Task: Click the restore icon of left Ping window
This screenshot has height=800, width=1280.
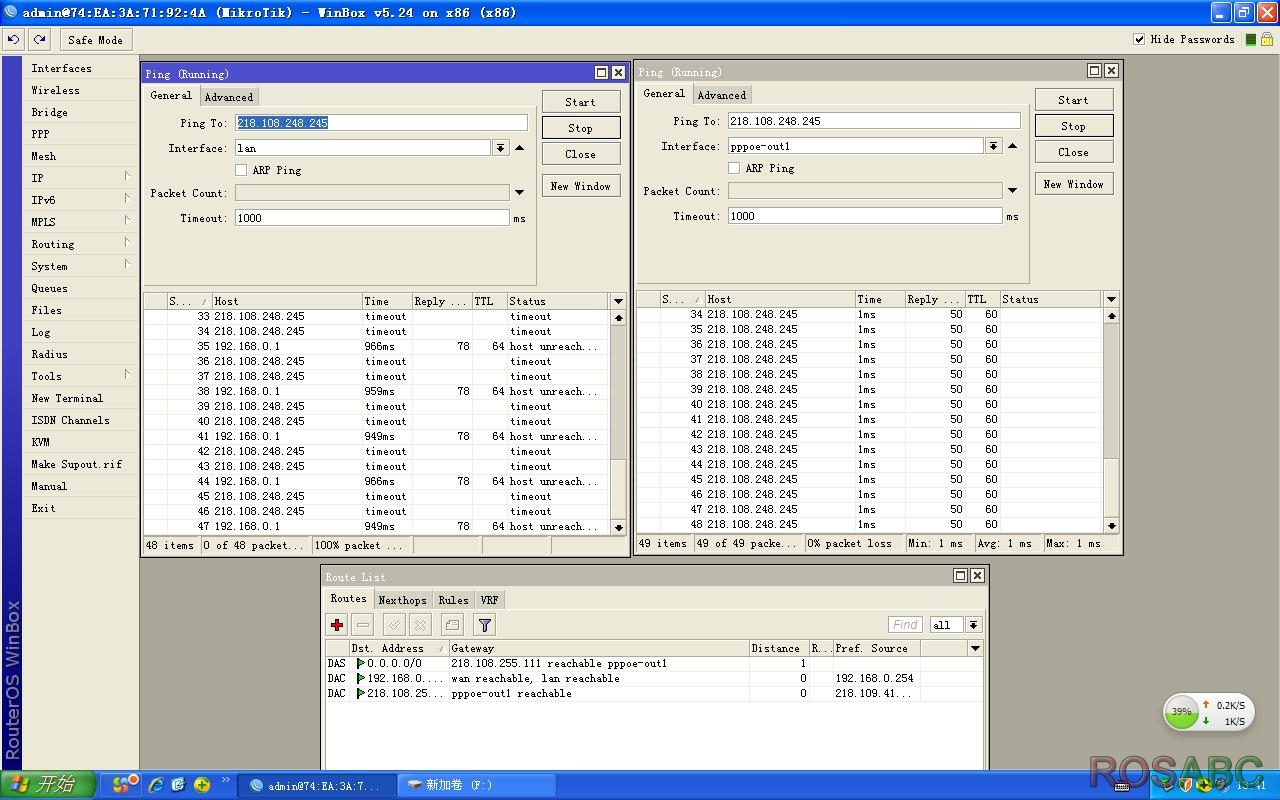Action: [x=602, y=72]
